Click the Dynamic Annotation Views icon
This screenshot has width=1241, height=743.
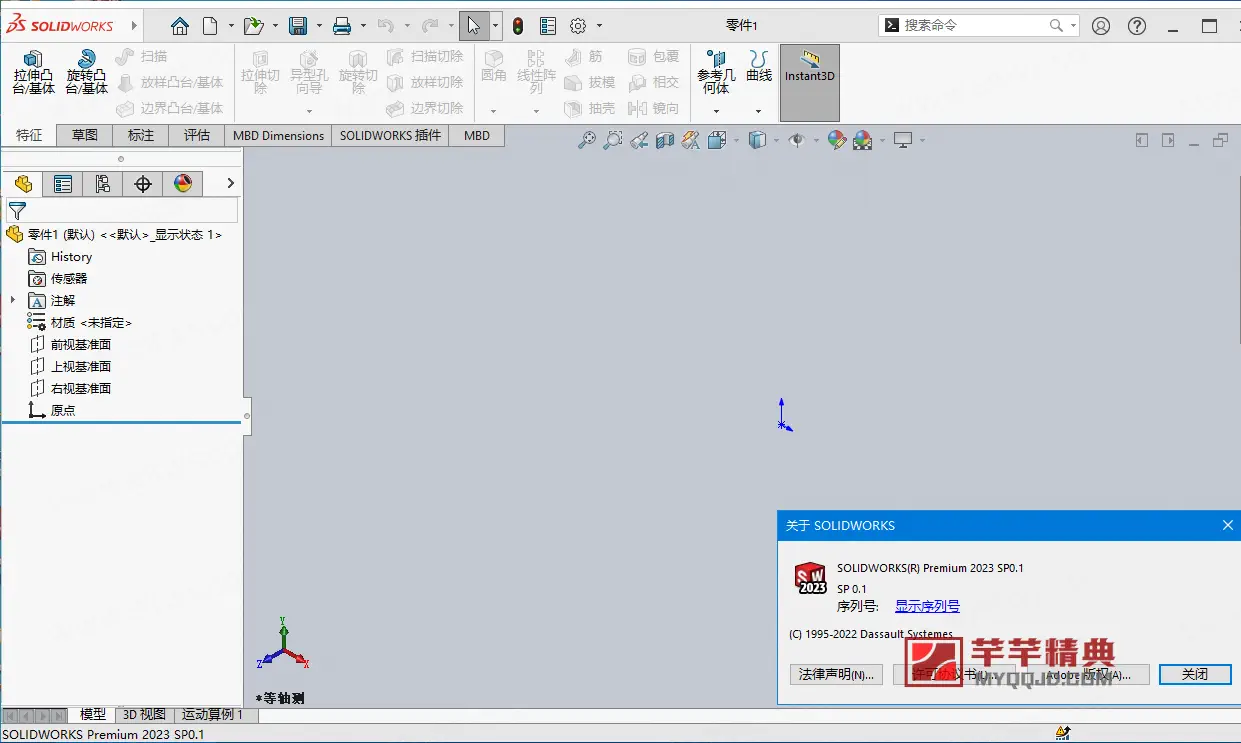click(x=691, y=141)
